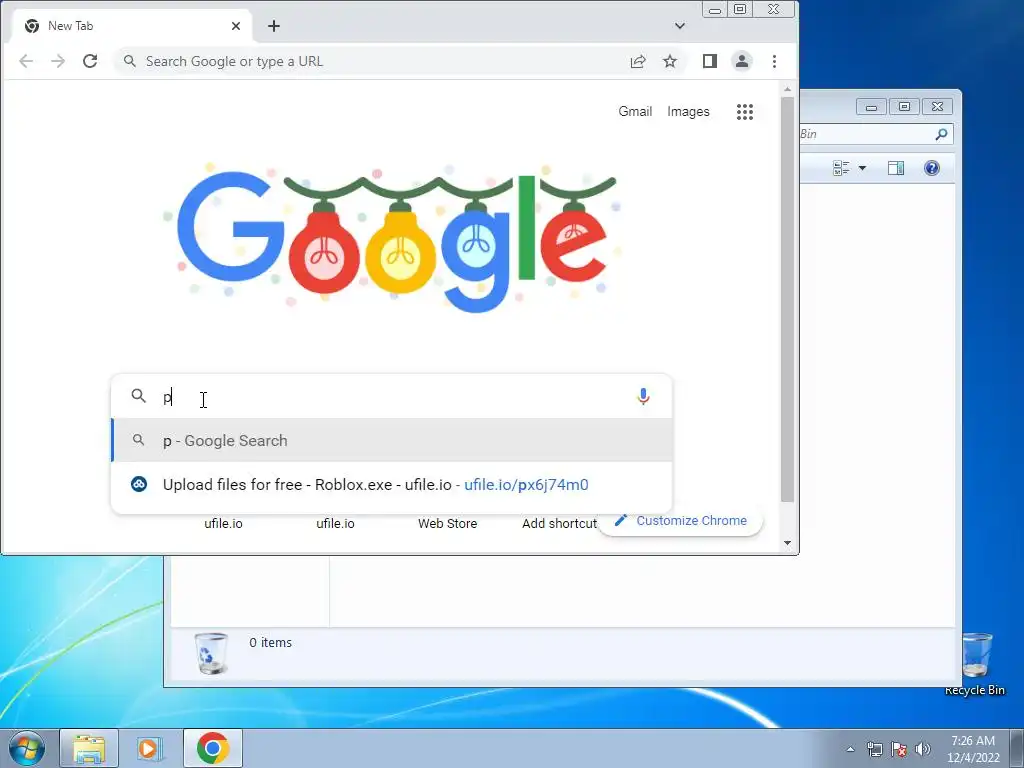Open the Recycle Bin desktop icon
Screen dimensions: 1024x768
[x=975, y=664]
